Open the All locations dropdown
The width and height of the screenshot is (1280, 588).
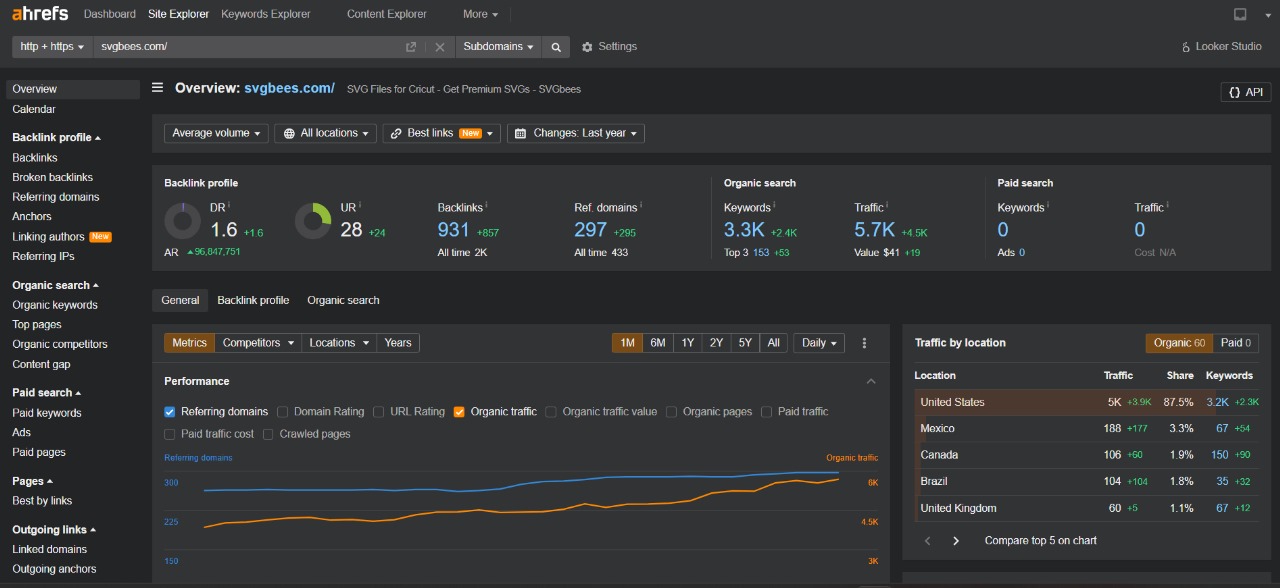tap(326, 133)
